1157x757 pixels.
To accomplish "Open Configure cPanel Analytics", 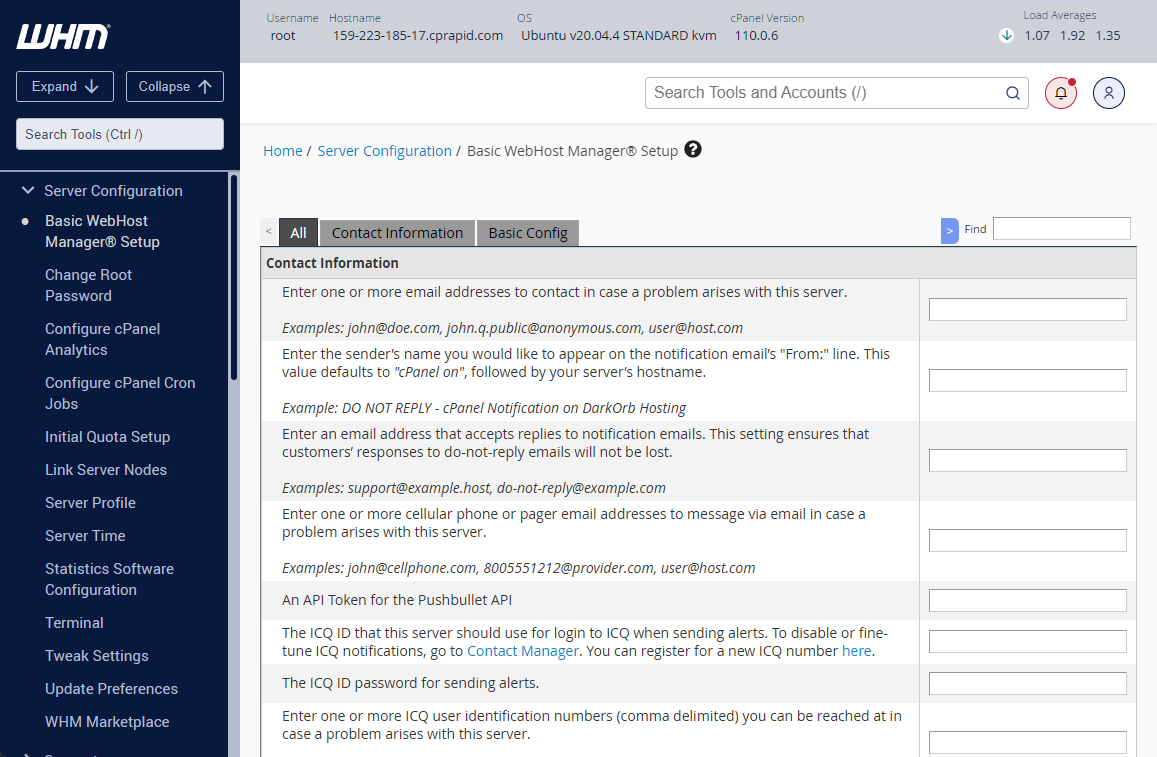I will tap(103, 339).
